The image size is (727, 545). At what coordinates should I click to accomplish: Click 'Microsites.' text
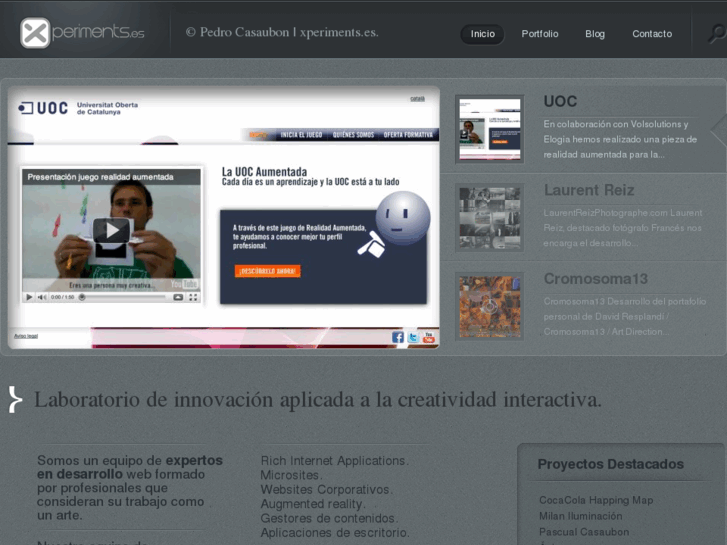tap(291, 475)
